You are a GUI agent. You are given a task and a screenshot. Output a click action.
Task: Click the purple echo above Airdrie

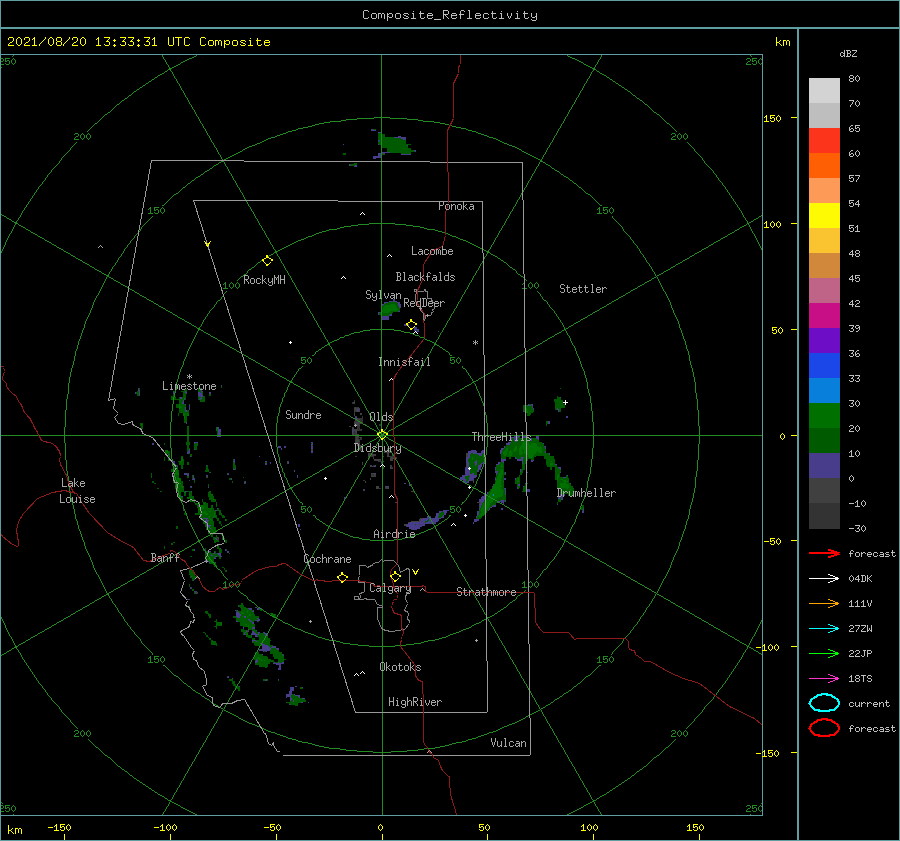click(426, 520)
